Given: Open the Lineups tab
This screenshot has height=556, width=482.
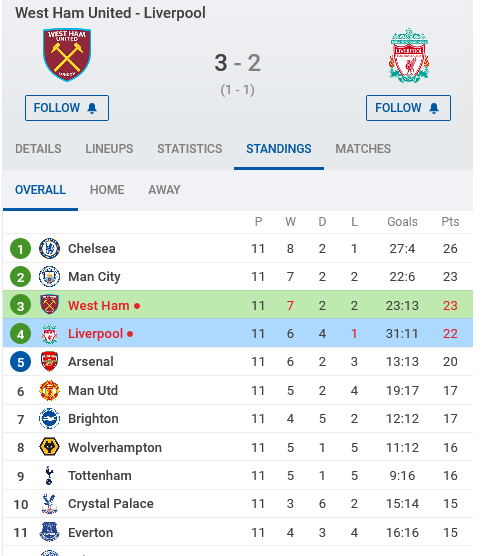Looking at the screenshot, I should [109, 149].
